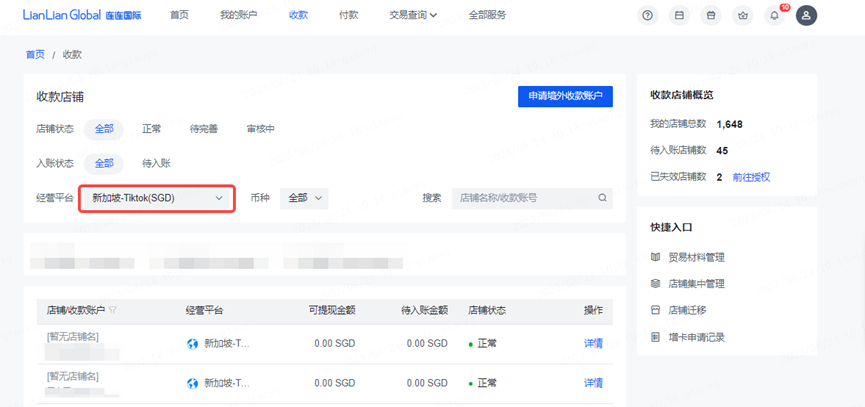Click the 店铺状态 column header
Viewport: 865px width, 407px height.
pos(487,310)
